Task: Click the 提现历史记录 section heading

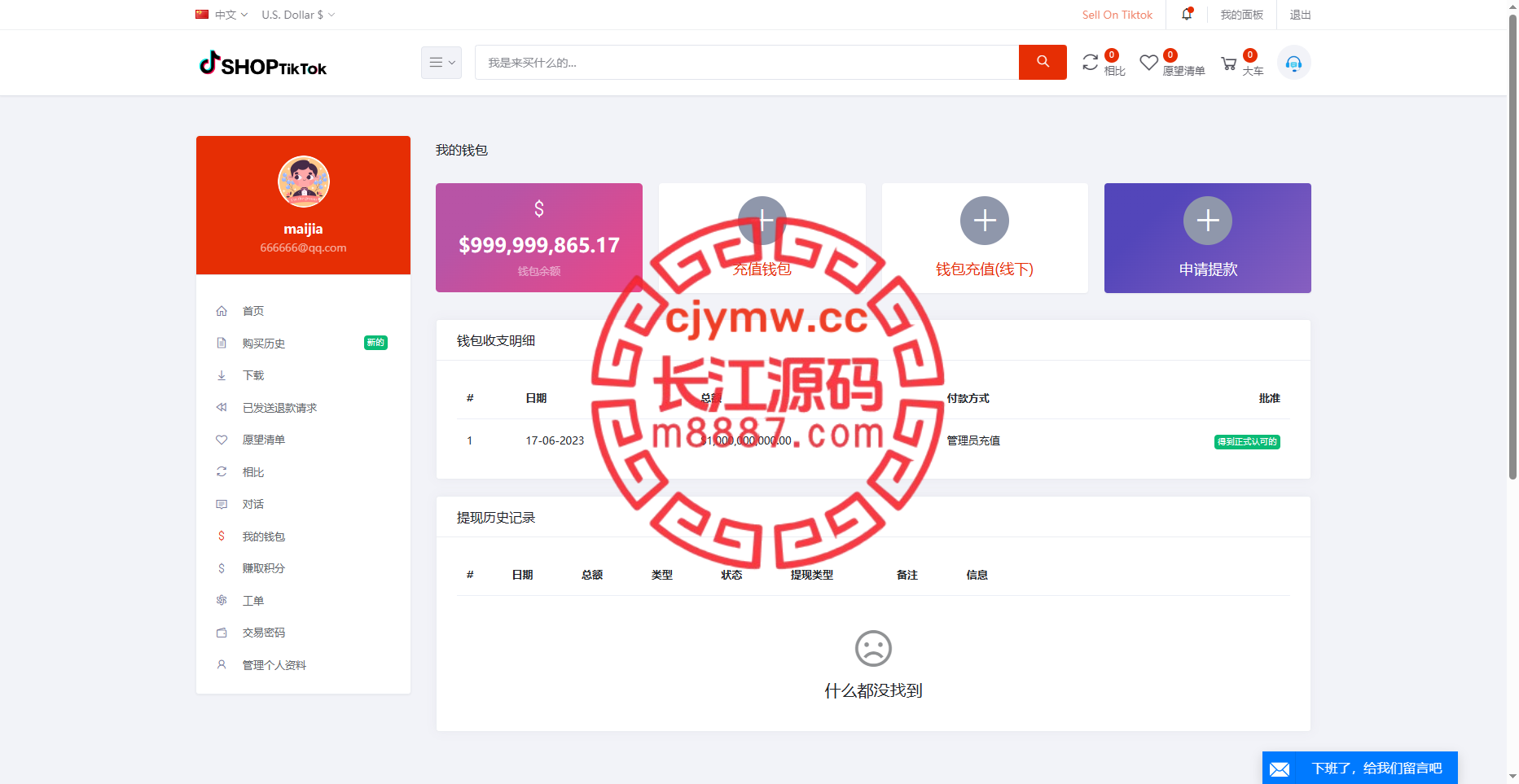Action: tap(496, 518)
